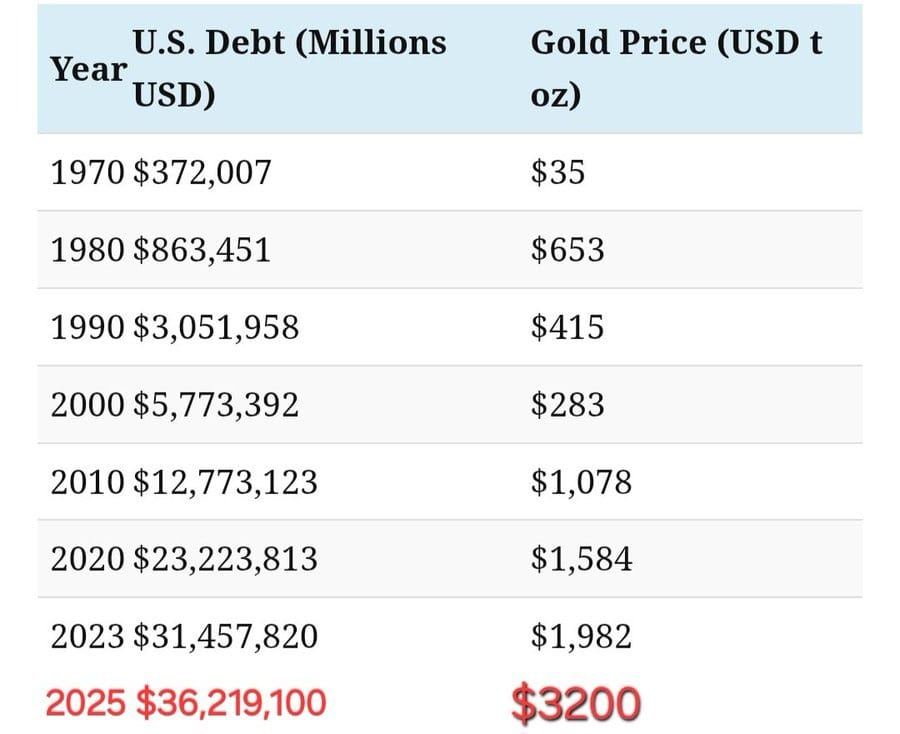Click the Year column header
Image resolution: width=900 pixels, height=734 pixels.
pyautogui.click(x=88, y=70)
